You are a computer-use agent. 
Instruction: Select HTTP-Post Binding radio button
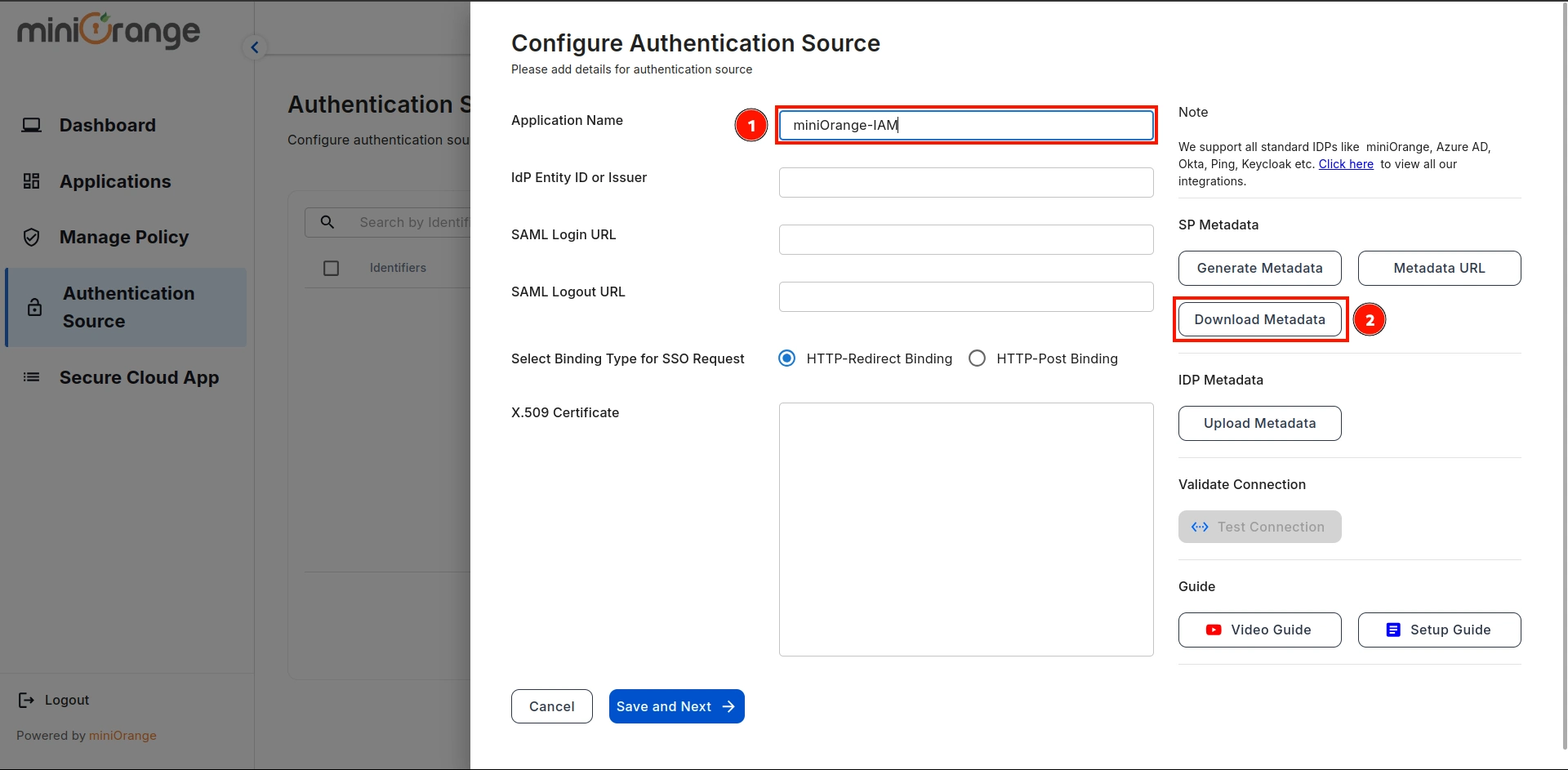coord(977,358)
